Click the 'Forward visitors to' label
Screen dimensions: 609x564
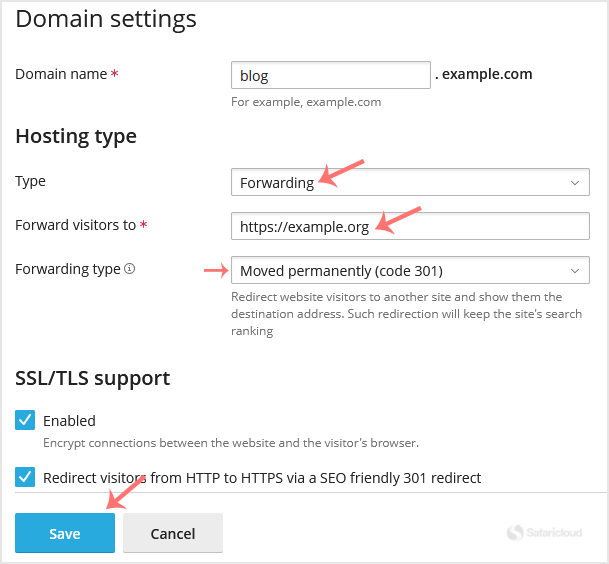[75, 225]
